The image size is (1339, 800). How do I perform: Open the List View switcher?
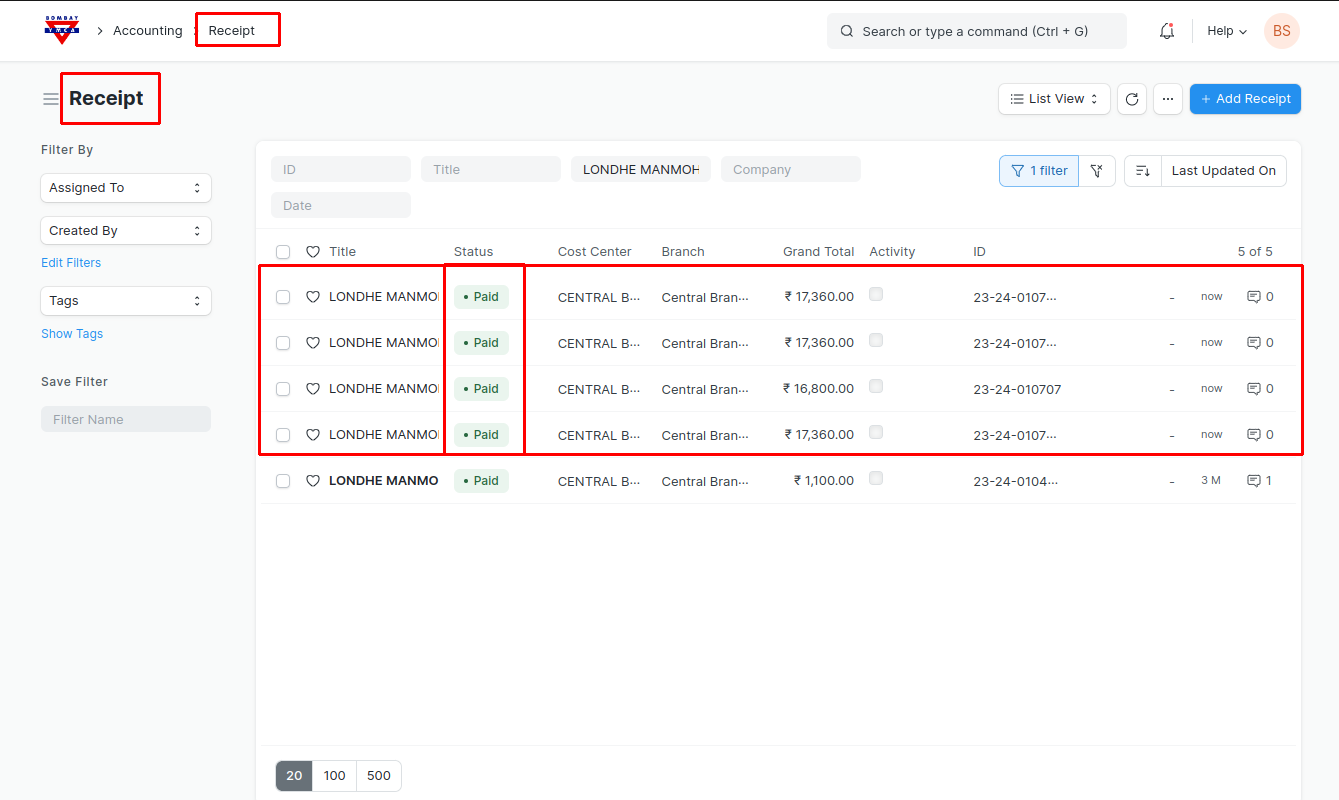pos(1054,99)
